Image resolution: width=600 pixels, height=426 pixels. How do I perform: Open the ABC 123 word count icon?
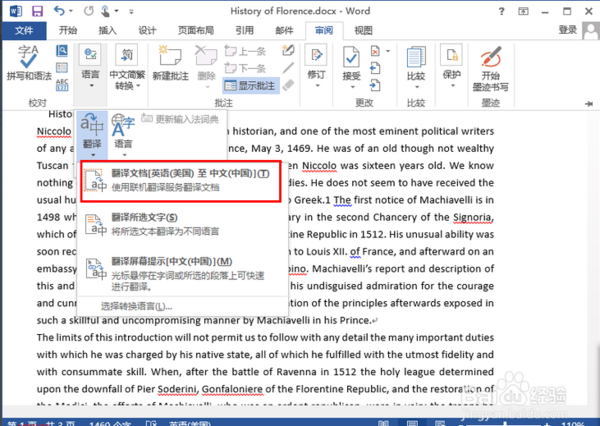pos(62,85)
